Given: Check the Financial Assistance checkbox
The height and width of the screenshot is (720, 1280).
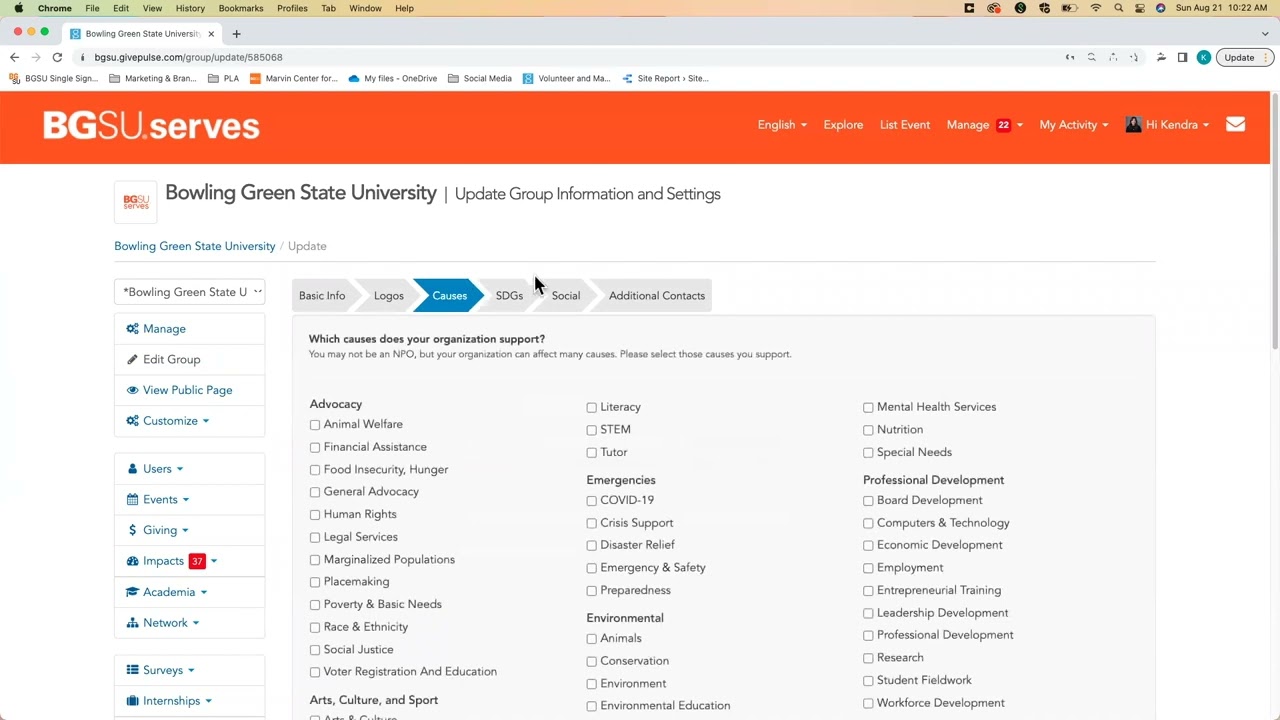Looking at the screenshot, I should click(315, 447).
